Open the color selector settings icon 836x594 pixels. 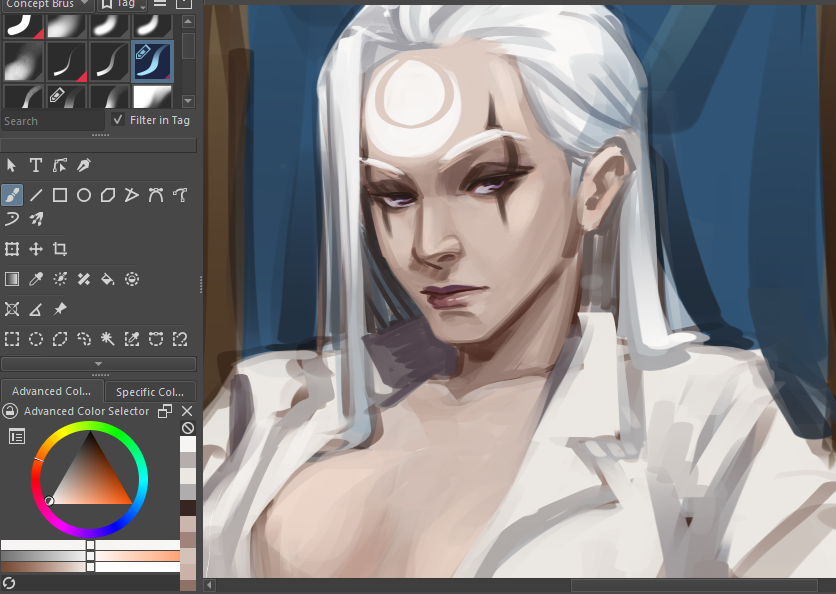[17, 437]
